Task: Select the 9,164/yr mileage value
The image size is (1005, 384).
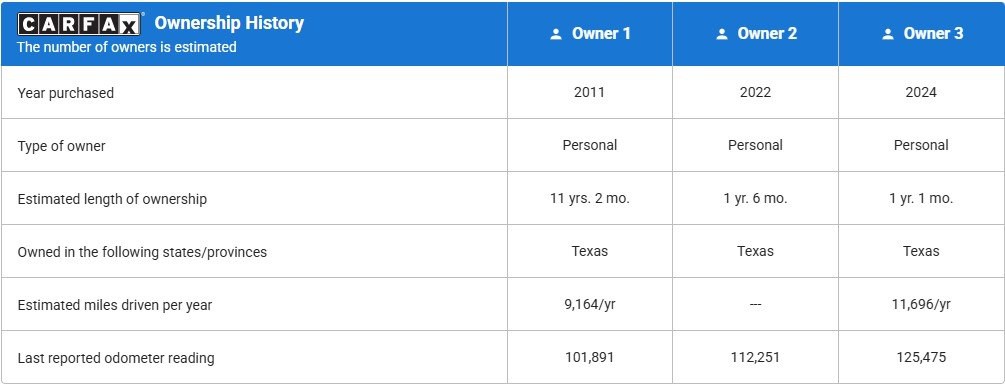Action: (590, 305)
